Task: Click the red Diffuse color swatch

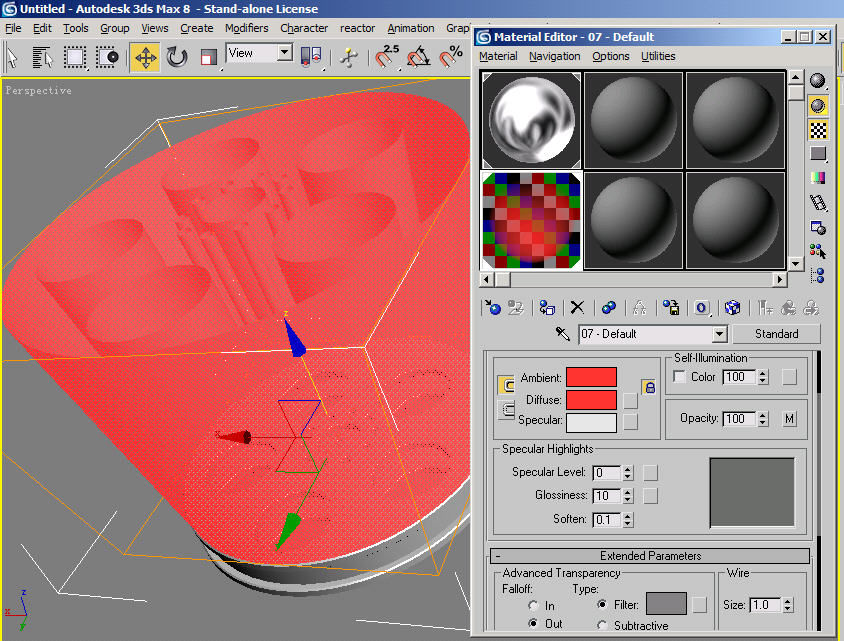Action: click(x=591, y=400)
